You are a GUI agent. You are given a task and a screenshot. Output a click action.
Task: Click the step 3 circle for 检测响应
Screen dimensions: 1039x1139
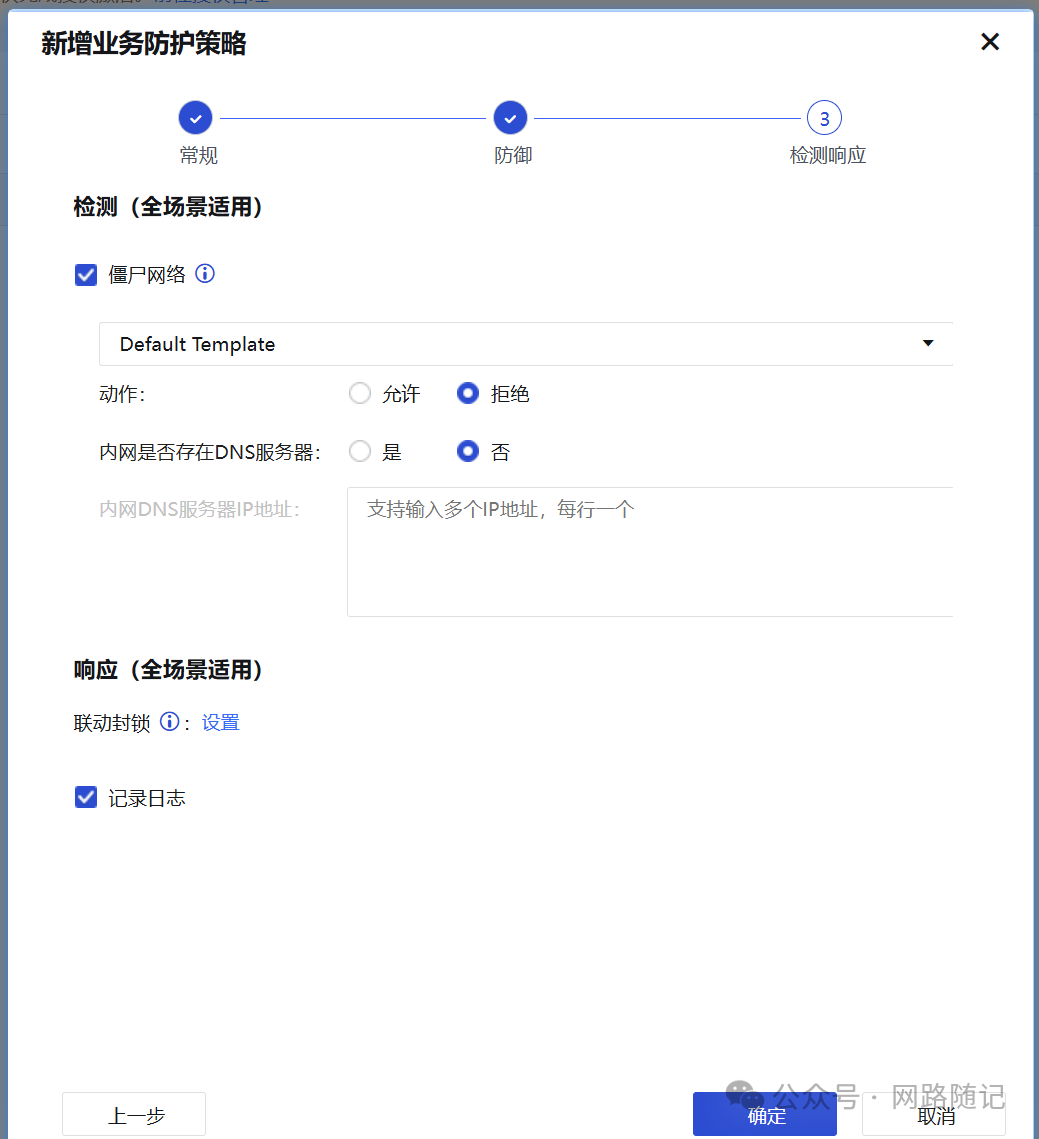pyautogui.click(x=824, y=117)
